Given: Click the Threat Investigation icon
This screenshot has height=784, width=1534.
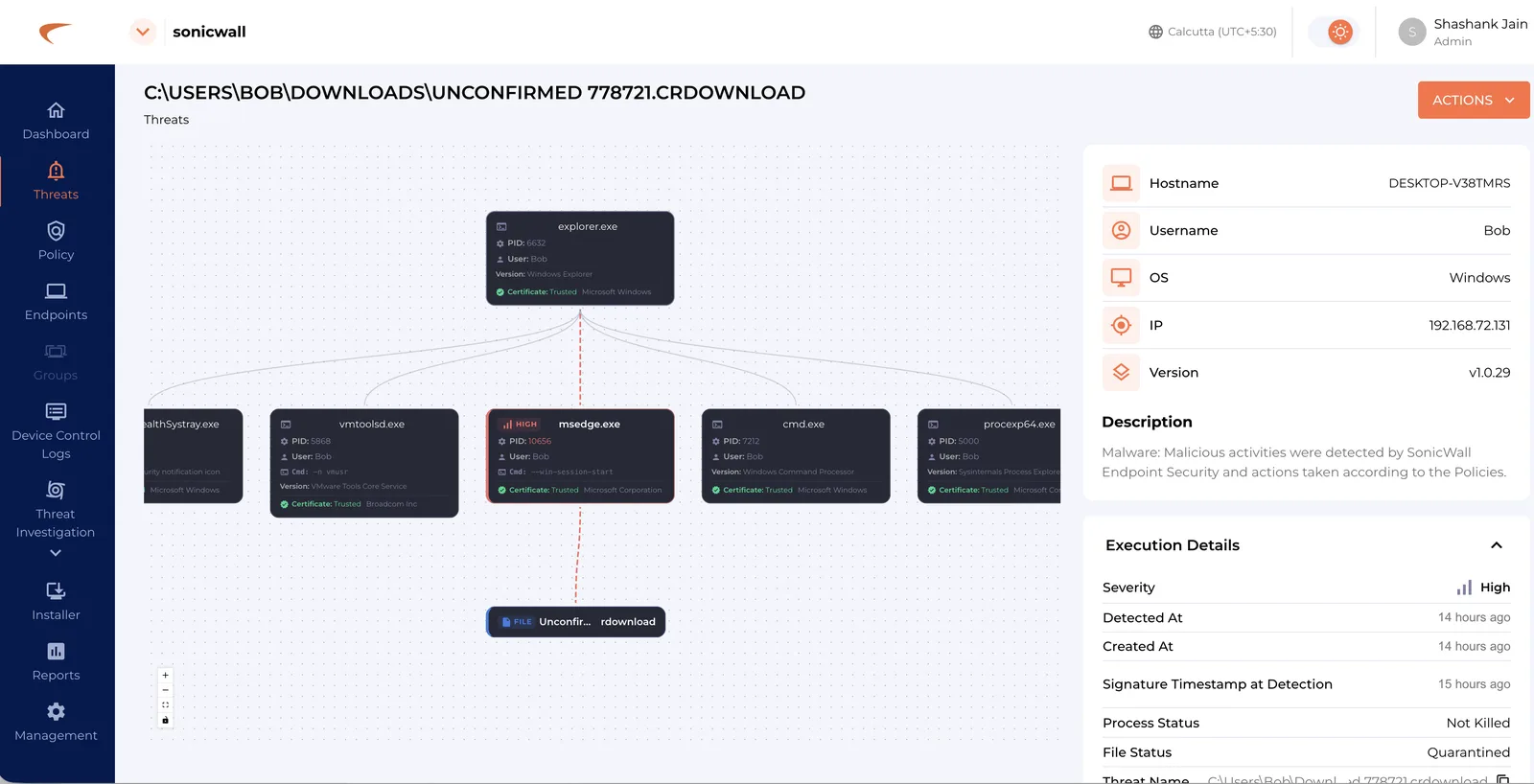Looking at the screenshot, I should coord(56,490).
